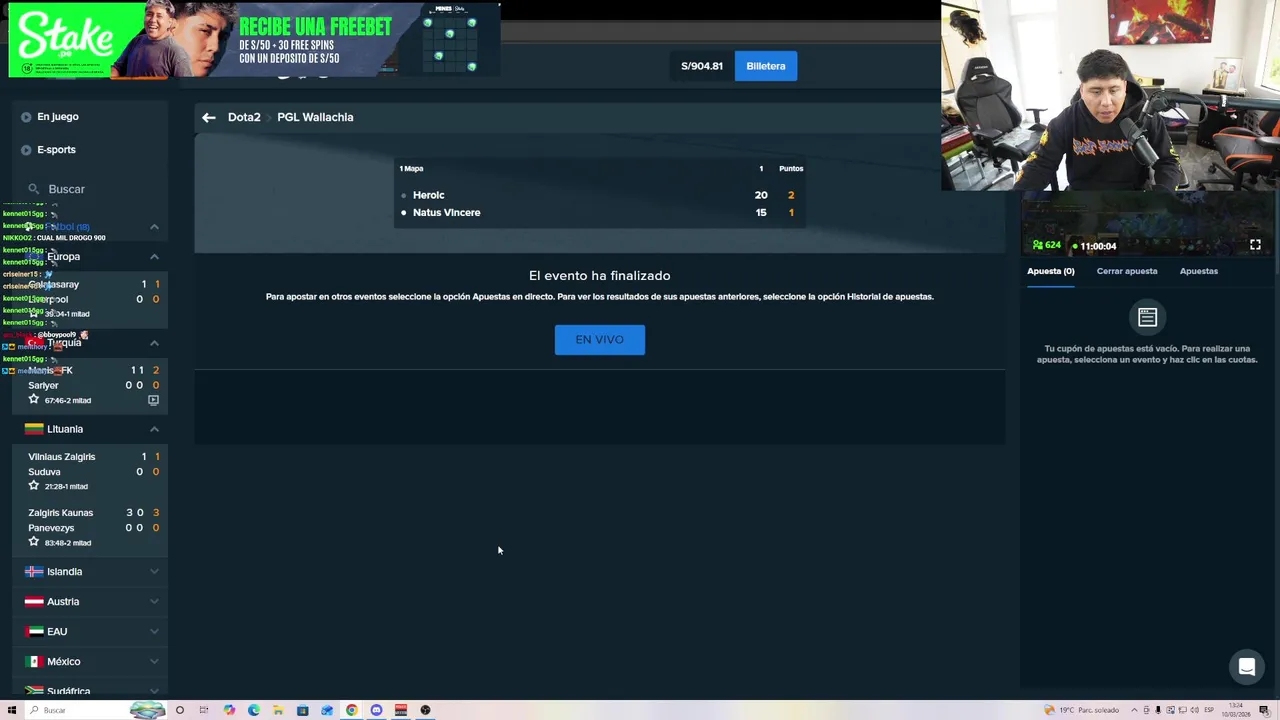1280x720 pixels.
Task: Open the Billetera wallet
Action: 766,66
